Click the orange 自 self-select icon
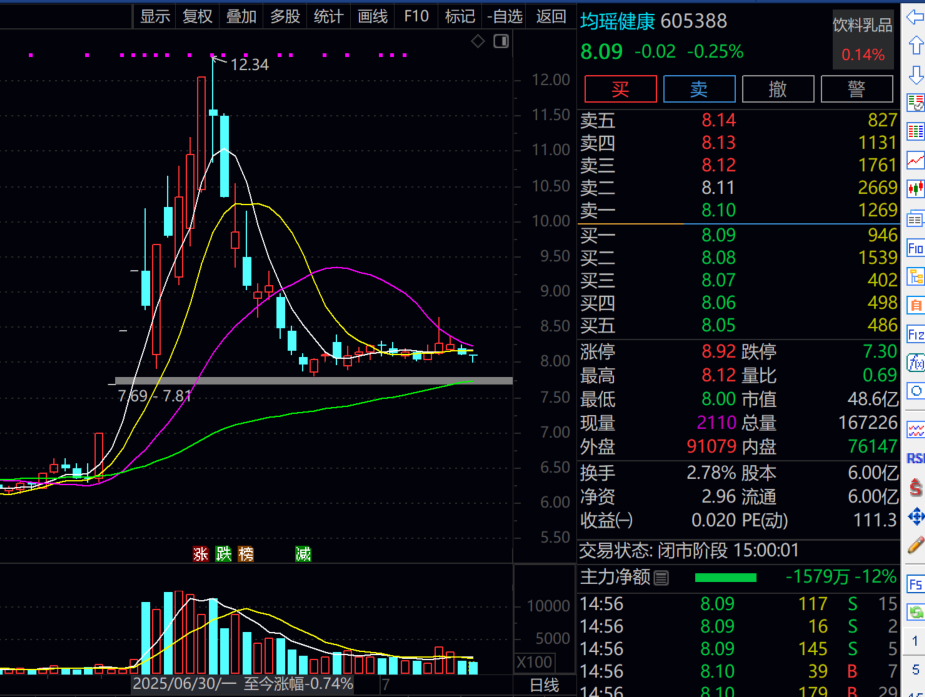The width and height of the screenshot is (925, 697). 916,305
